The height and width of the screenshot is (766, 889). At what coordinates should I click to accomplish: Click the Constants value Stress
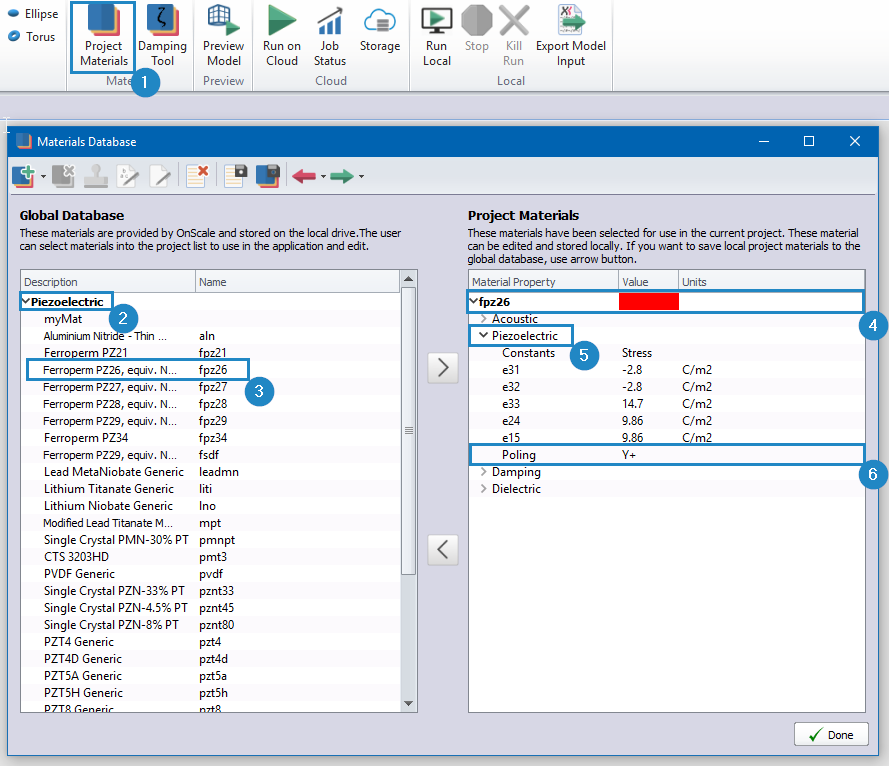tap(637, 353)
